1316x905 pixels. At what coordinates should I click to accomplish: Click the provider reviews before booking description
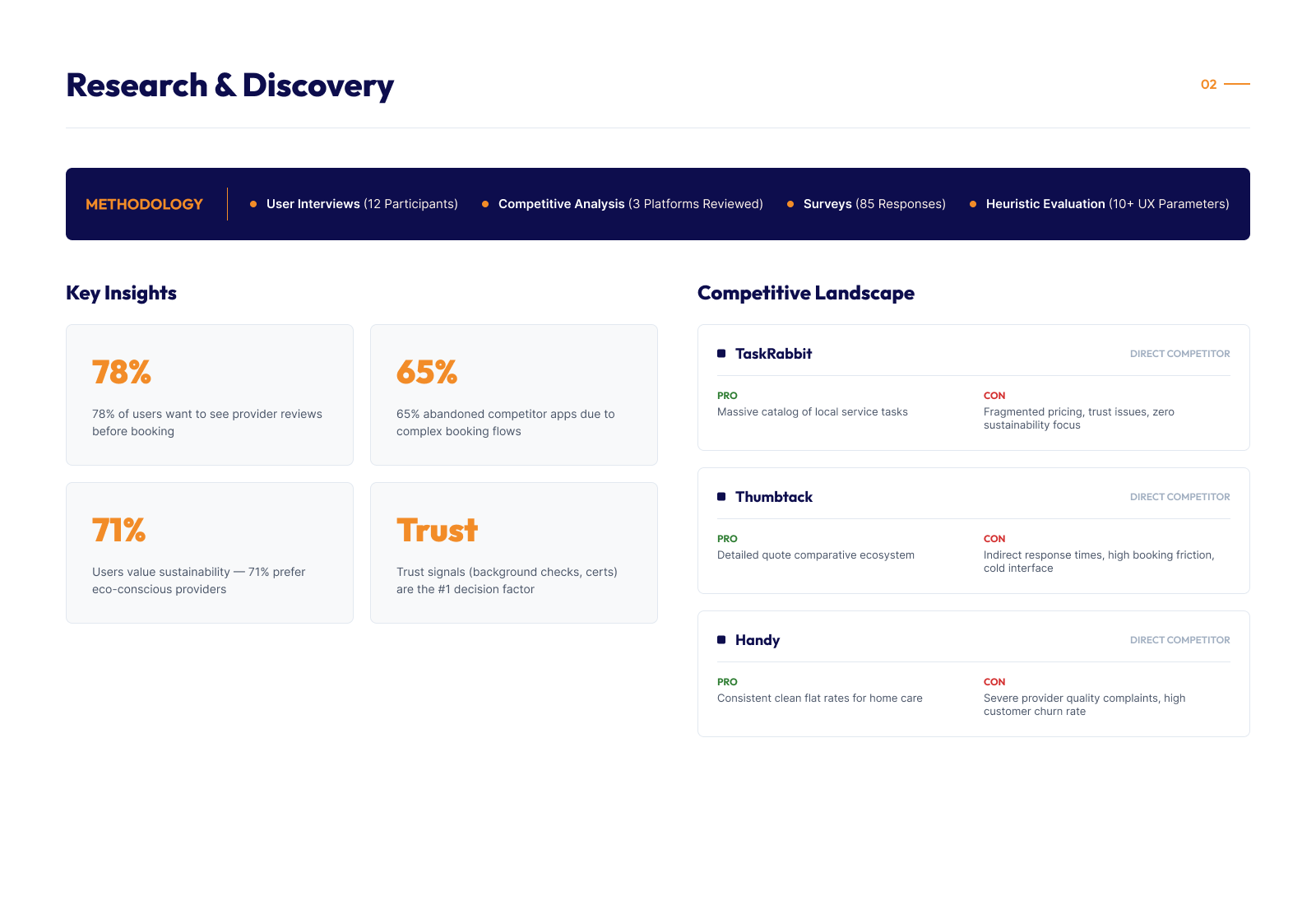coord(207,423)
